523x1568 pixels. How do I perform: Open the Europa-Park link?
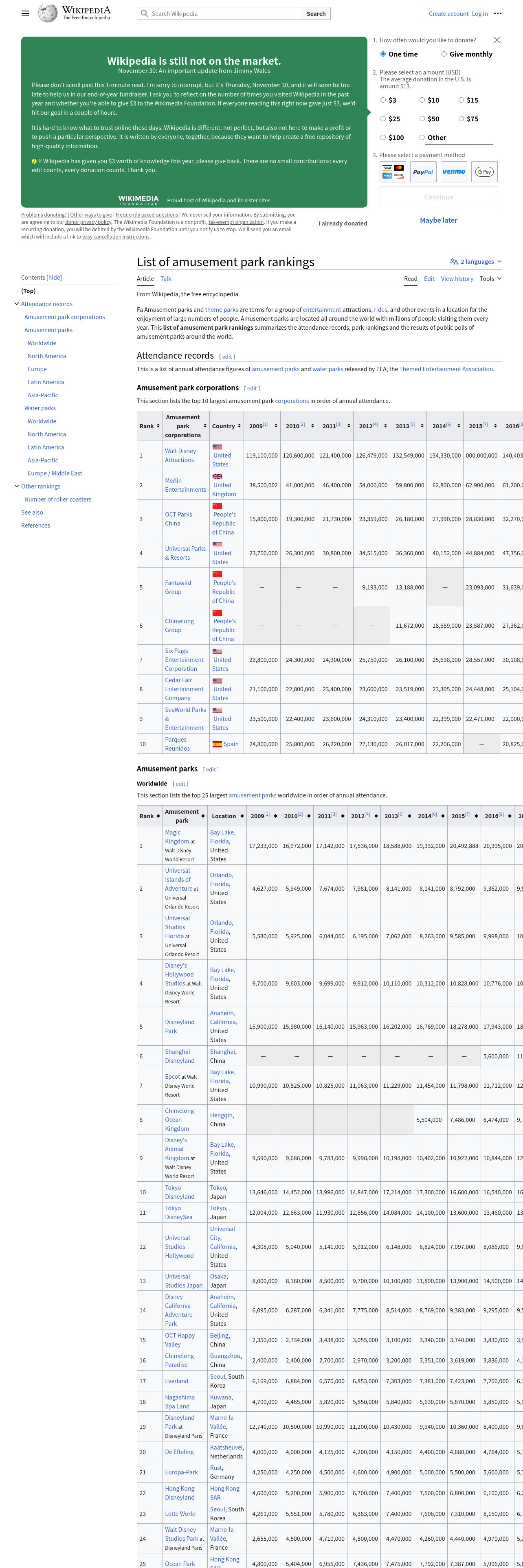[x=181, y=1472]
